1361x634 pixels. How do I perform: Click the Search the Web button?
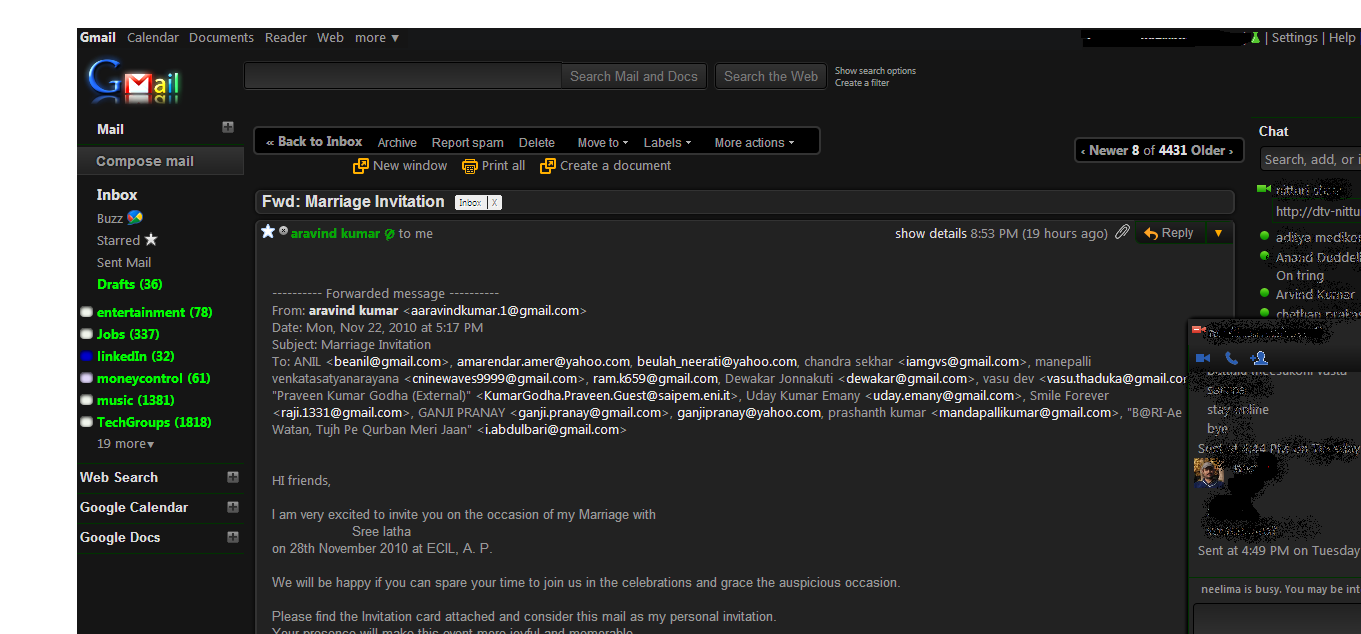771,76
